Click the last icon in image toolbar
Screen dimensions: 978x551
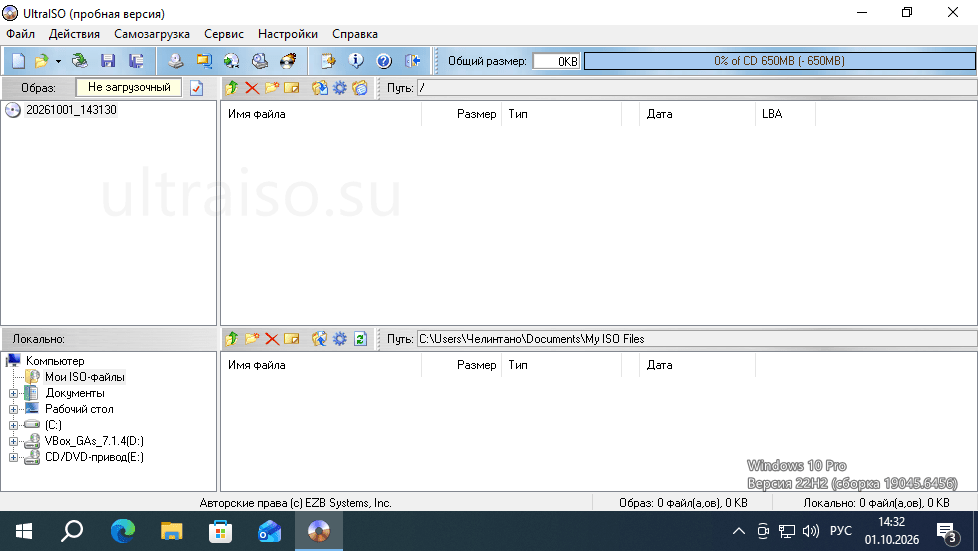[x=360, y=88]
